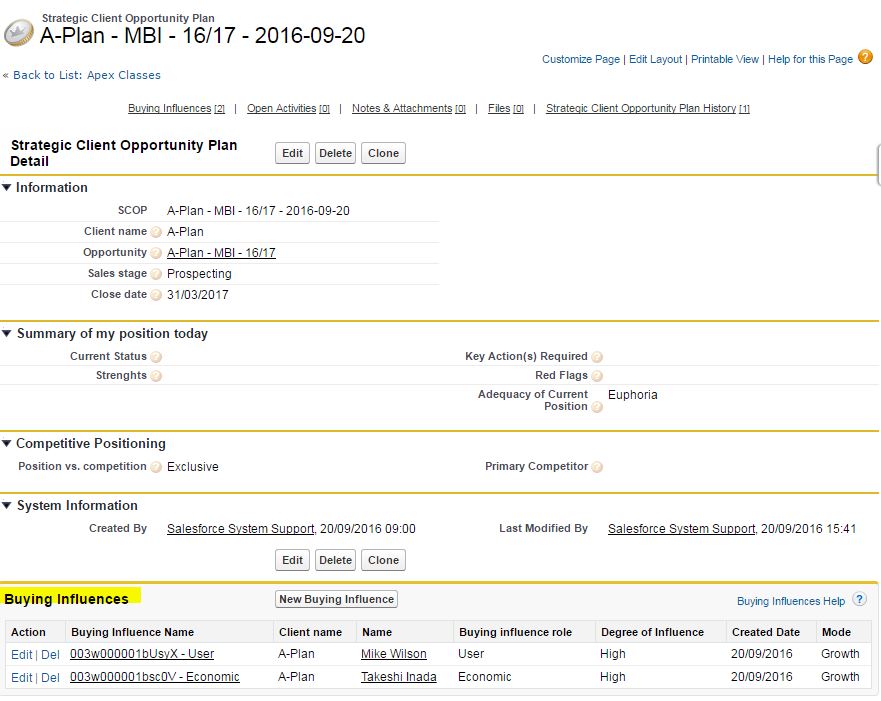Collapse the System Information section

pos(7,506)
